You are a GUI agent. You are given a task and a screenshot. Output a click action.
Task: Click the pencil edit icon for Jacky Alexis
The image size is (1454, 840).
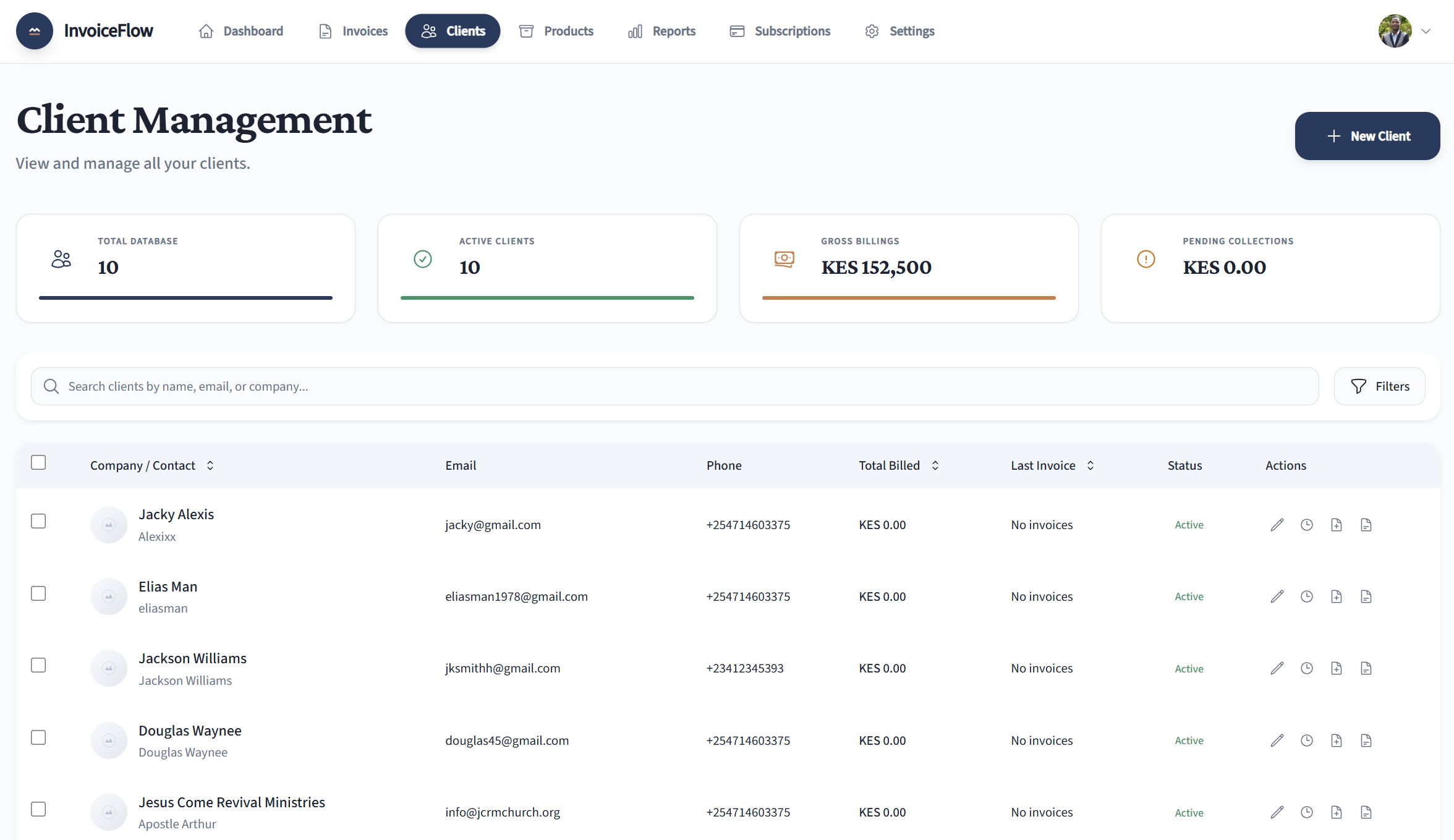1277,525
